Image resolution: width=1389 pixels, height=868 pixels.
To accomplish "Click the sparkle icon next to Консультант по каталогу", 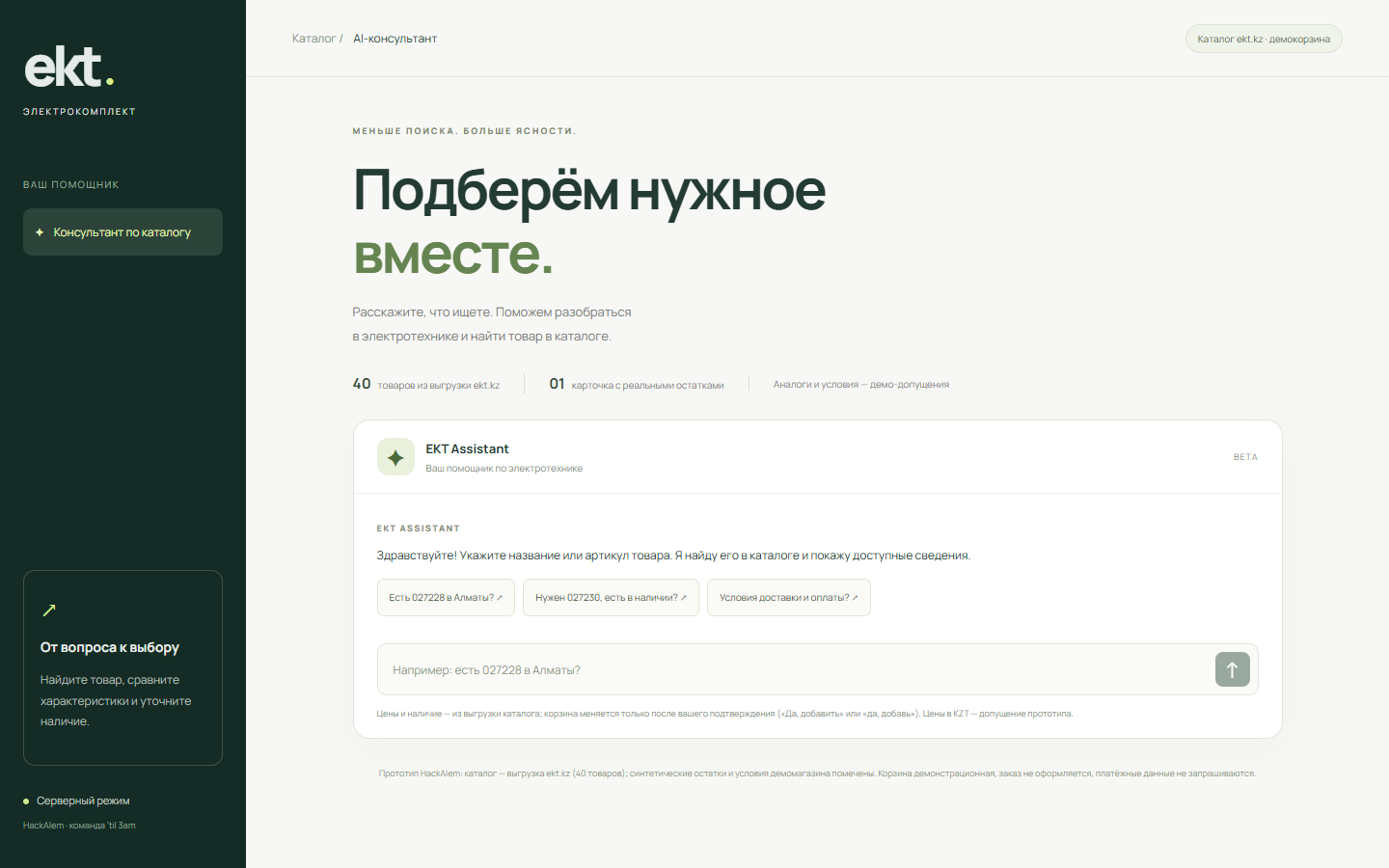I will pyautogui.click(x=40, y=232).
